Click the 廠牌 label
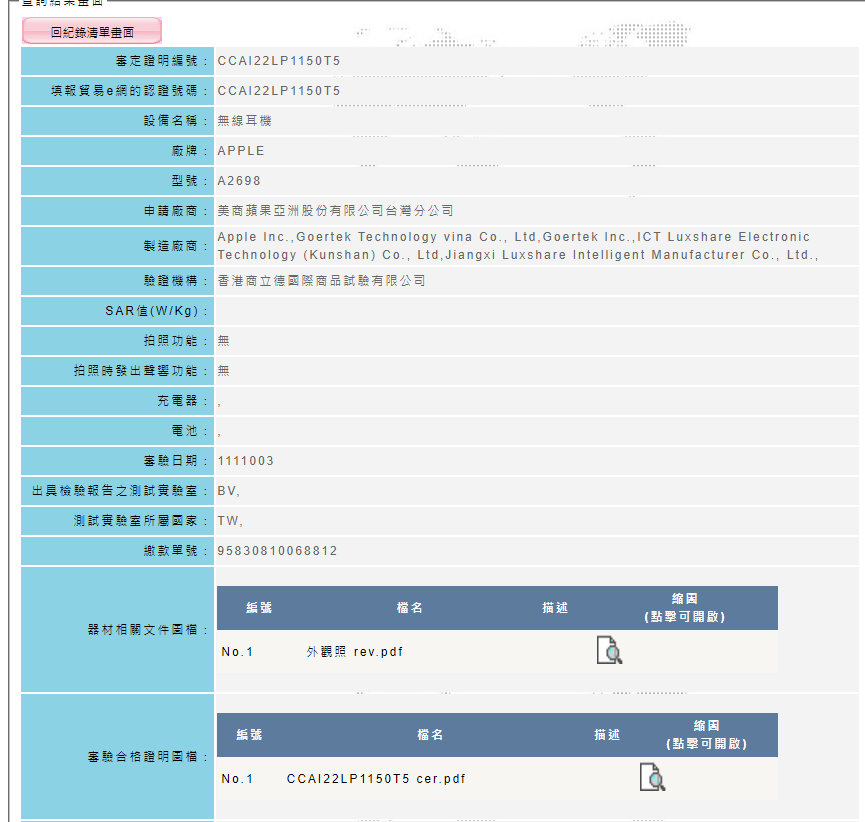The height and width of the screenshot is (822, 865). coord(189,151)
